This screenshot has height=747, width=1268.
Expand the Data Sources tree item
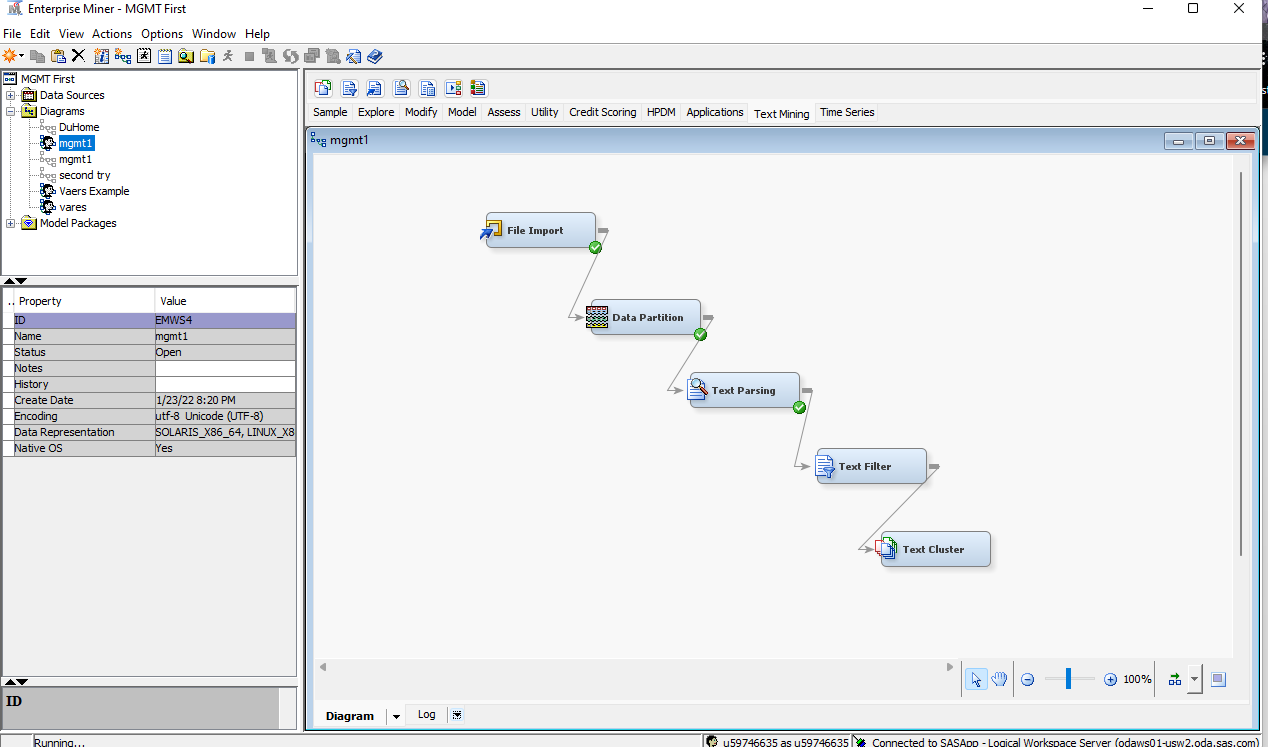8,95
